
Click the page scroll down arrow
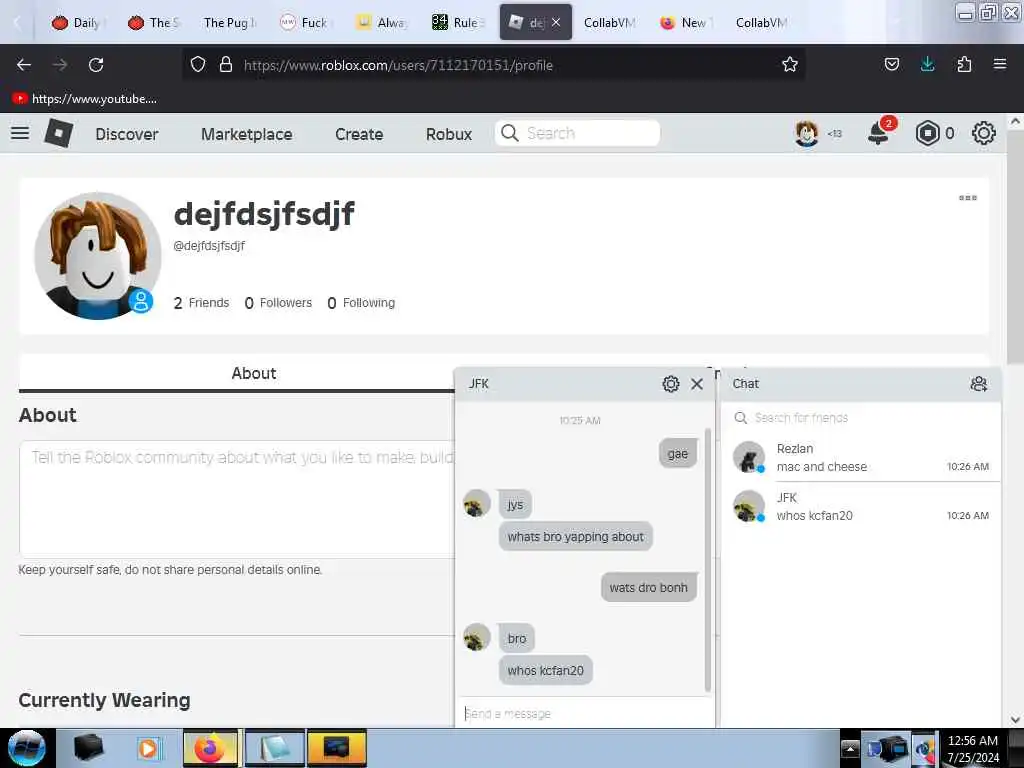pyautogui.click(x=1015, y=720)
